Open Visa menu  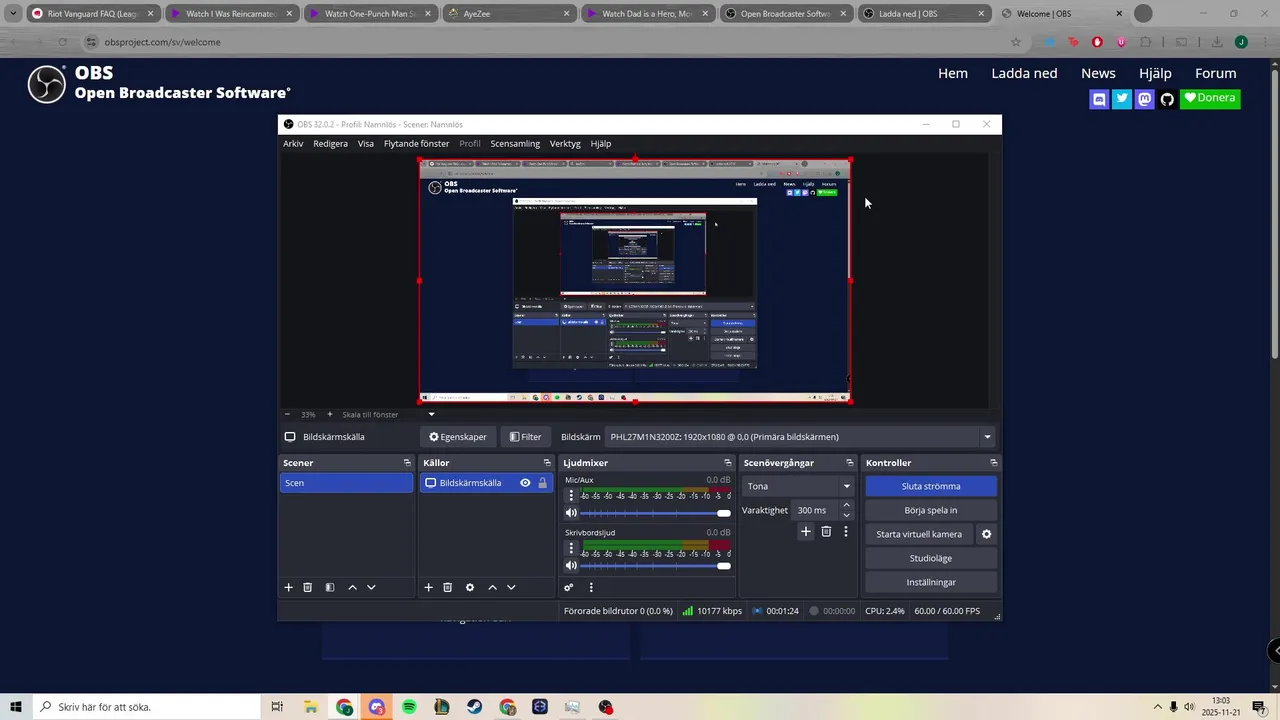coord(366,144)
